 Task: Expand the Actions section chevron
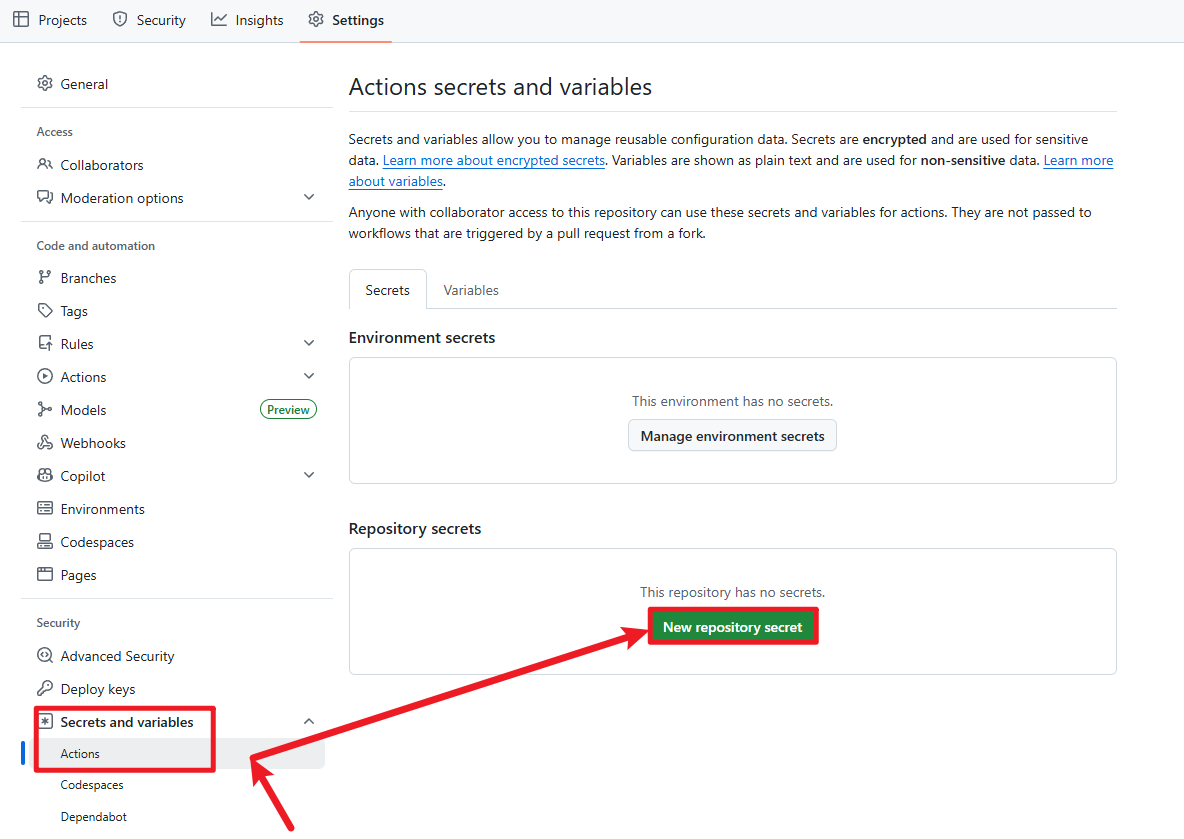click(309, 376)
